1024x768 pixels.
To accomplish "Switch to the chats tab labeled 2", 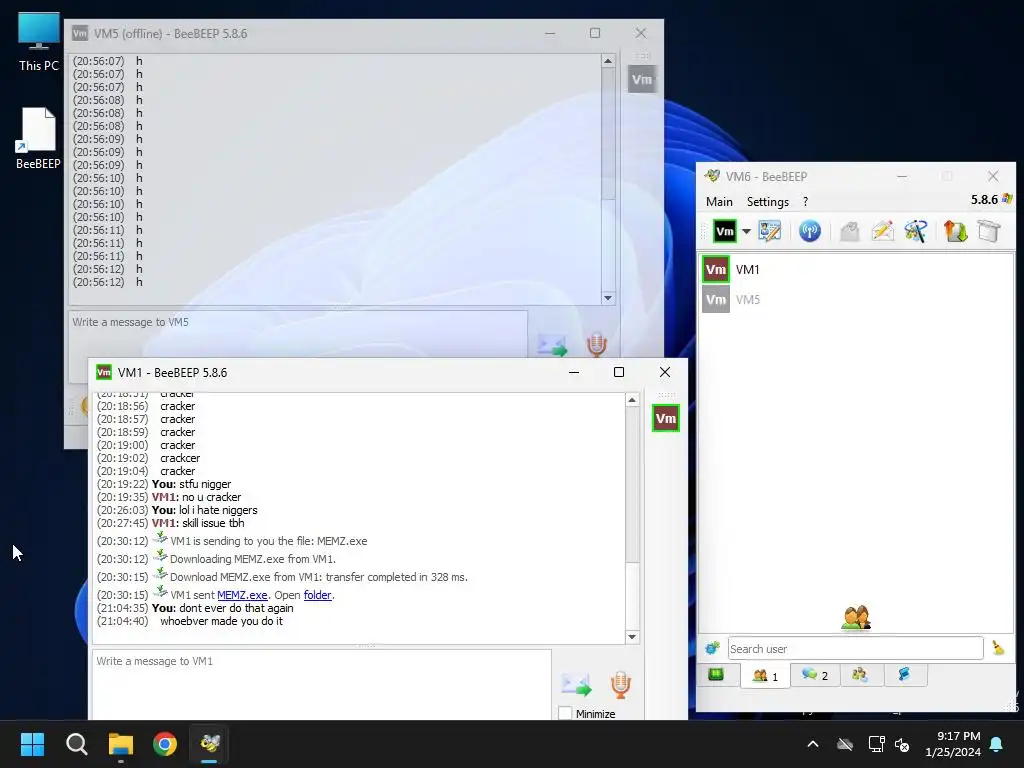I will (x=814, y=675).
